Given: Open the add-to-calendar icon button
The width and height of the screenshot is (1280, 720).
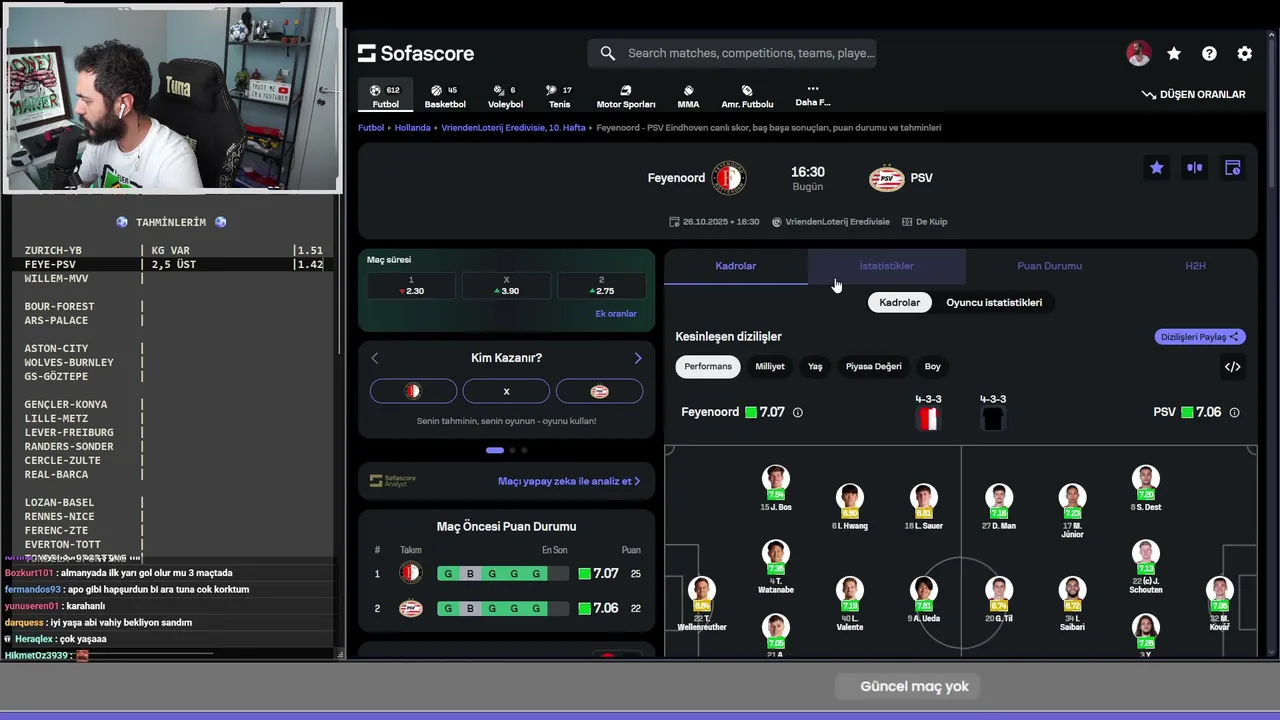Looking at the screenshot, I should tap(1232, 168).
